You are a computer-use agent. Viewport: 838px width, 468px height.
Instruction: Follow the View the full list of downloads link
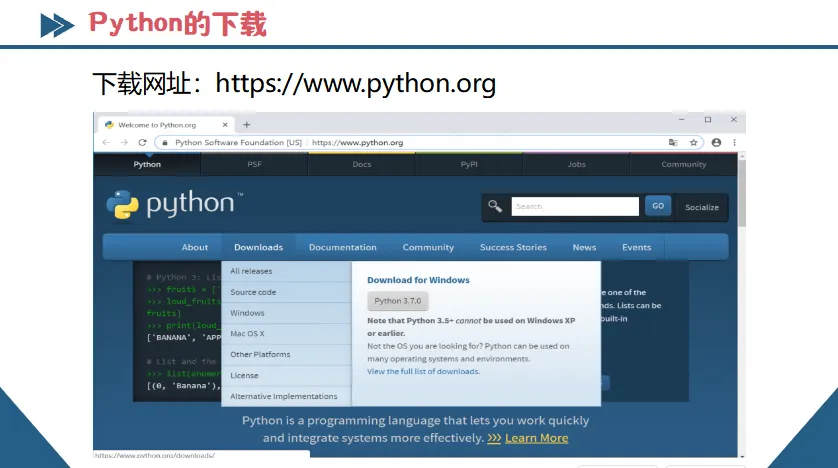point(423,371)
